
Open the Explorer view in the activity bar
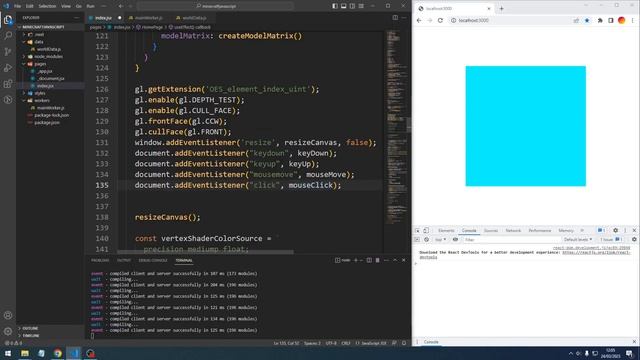(8, 20)
